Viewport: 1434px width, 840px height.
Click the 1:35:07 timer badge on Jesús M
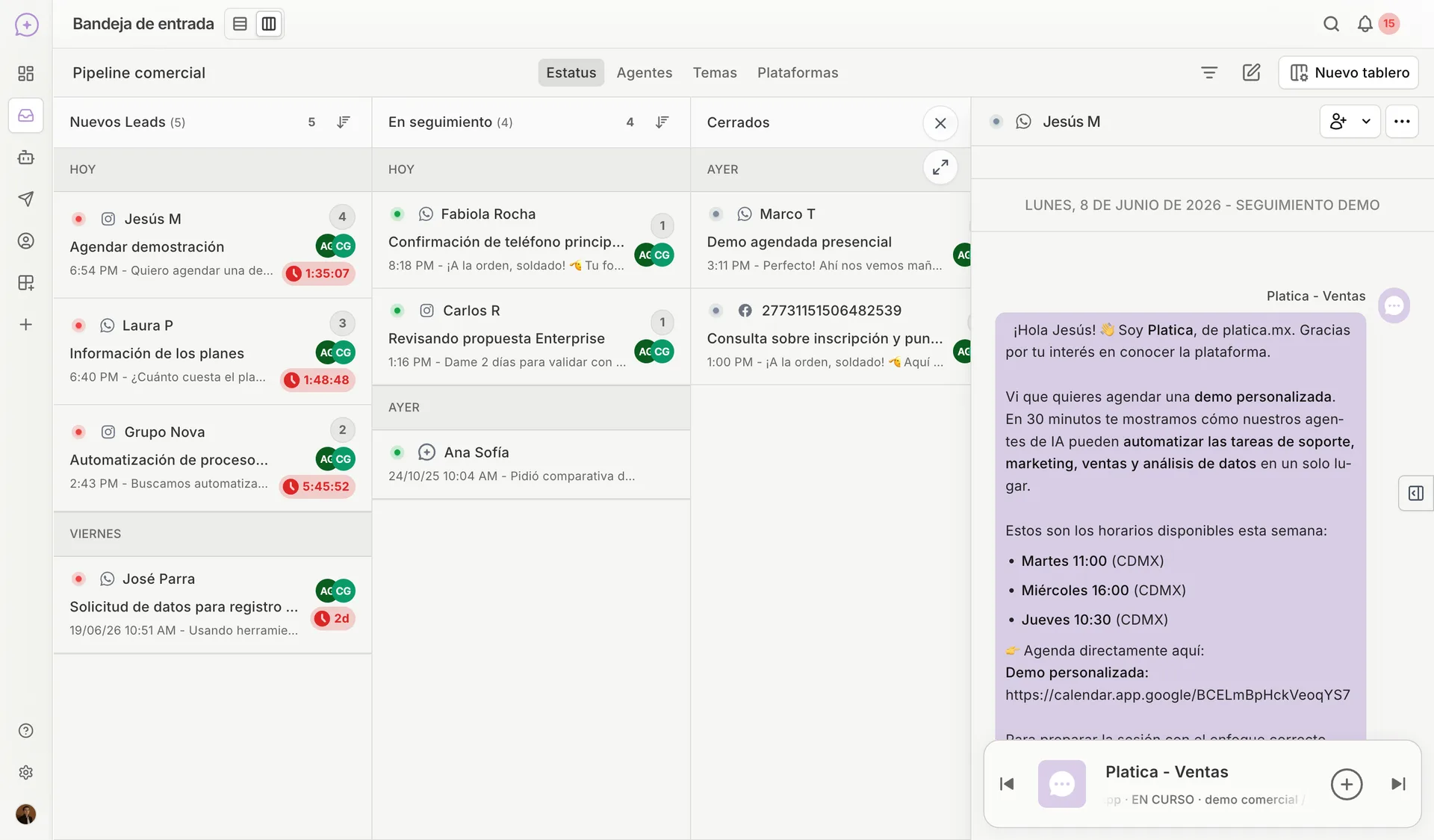point(319,273)
